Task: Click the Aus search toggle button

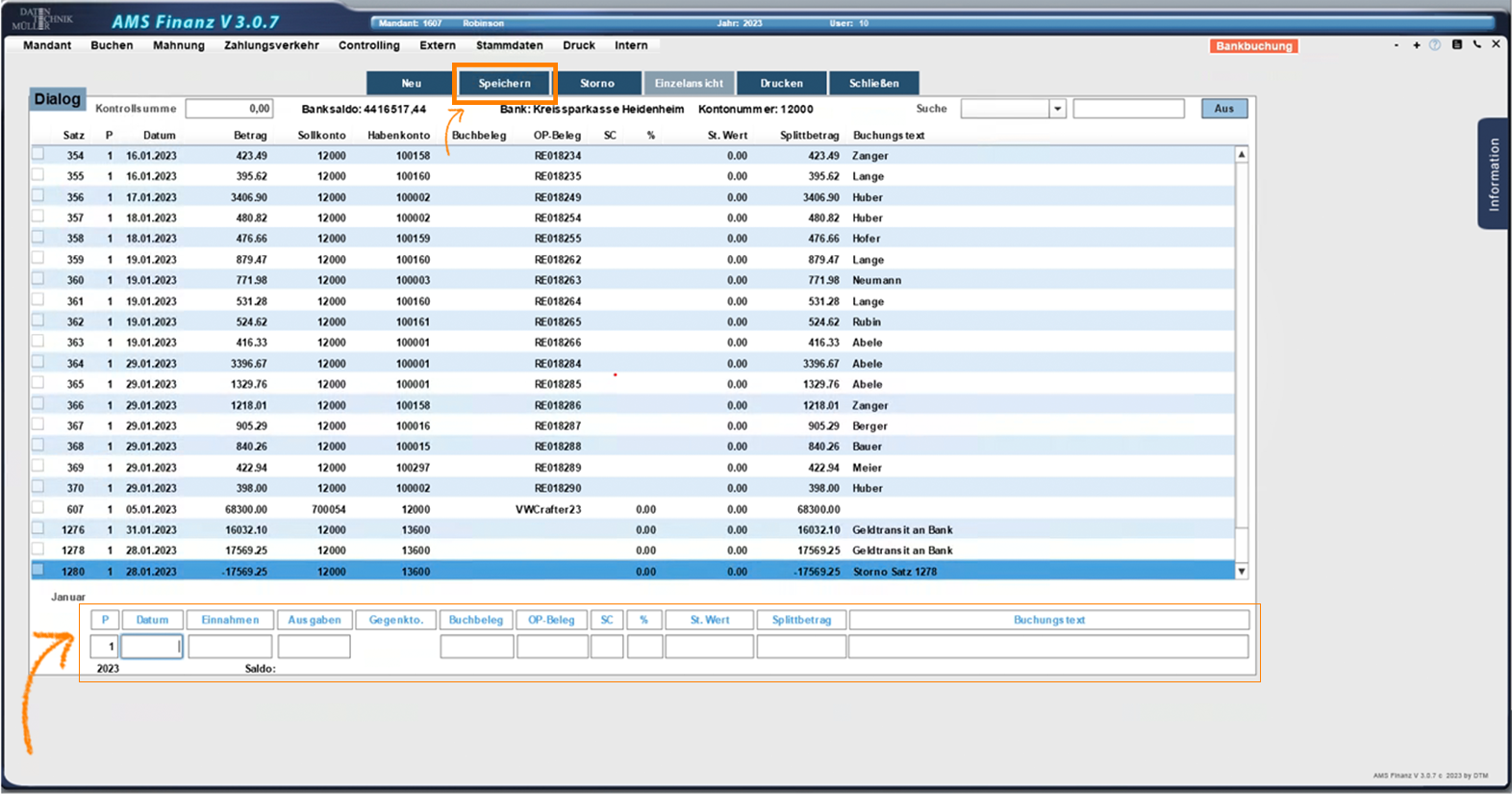Action: (1223, 109)
